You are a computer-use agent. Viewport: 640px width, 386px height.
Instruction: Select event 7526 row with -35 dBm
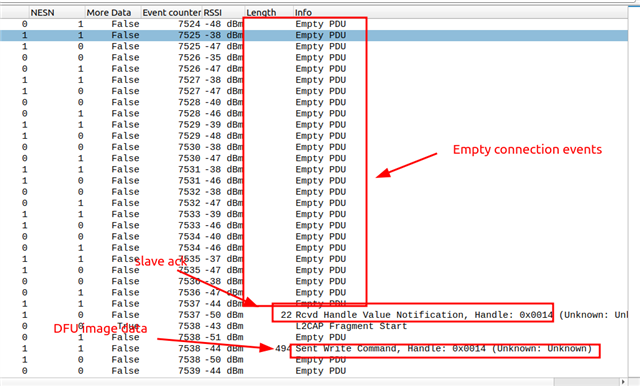click(314, 58)
